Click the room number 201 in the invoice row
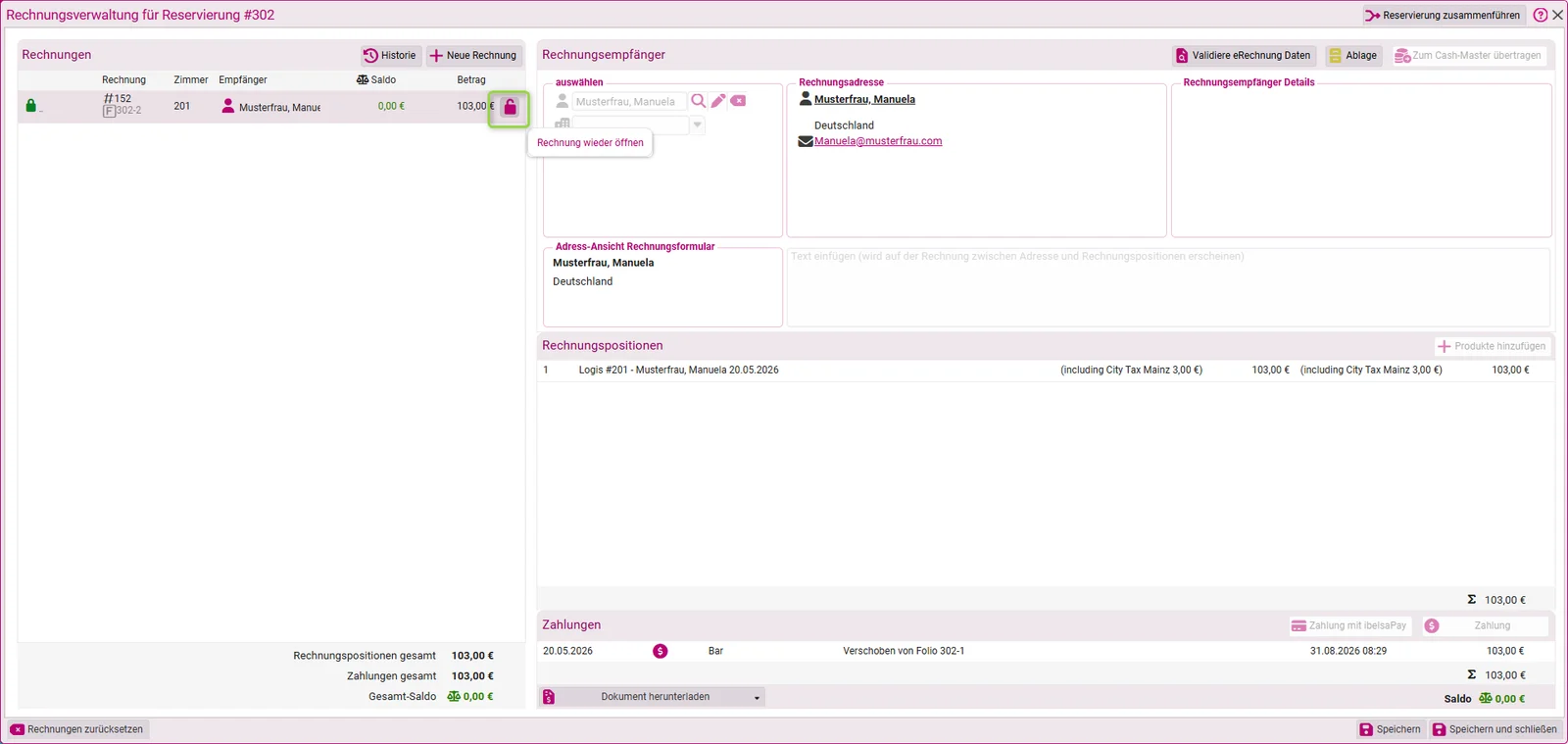The width and height of the screenshot is (1568, 744). coord(182,106)
